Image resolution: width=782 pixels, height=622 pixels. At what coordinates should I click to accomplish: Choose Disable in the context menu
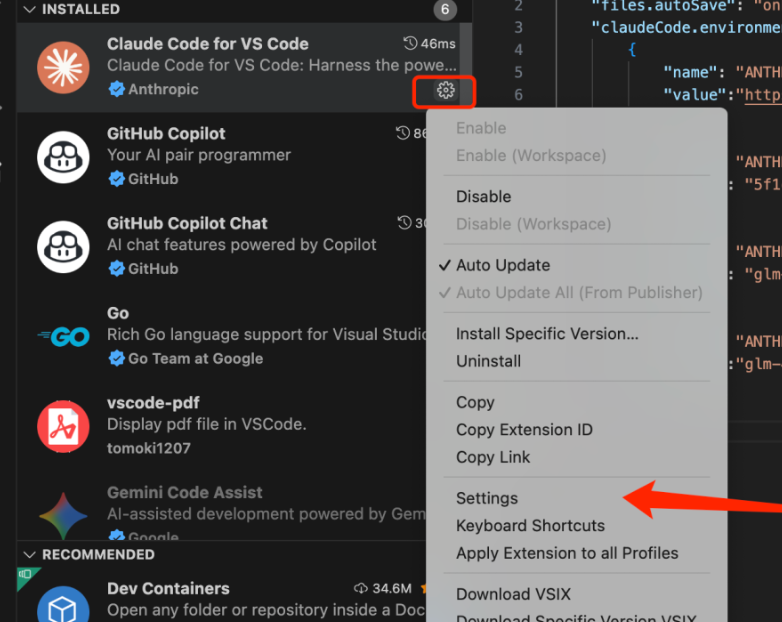point(483,197)
